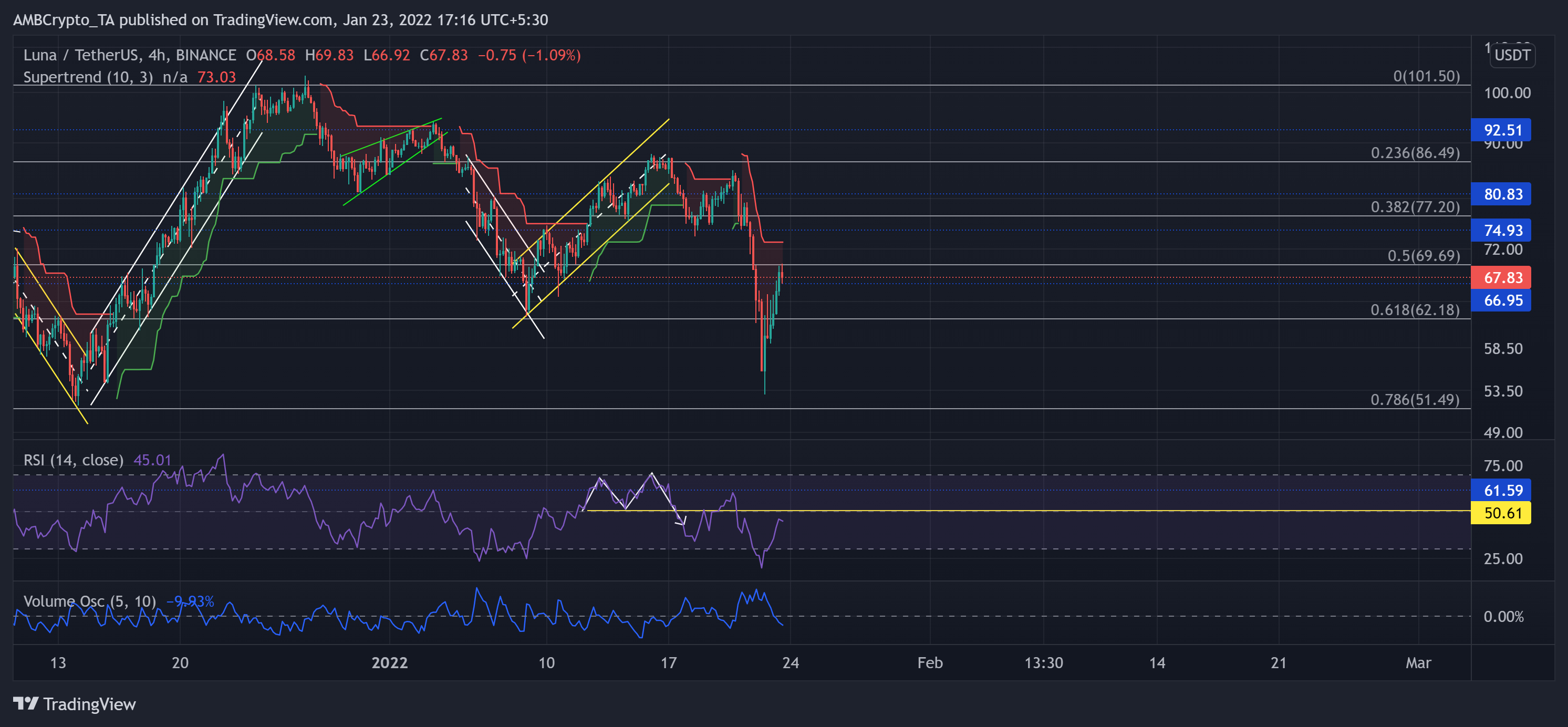Click the 0.618(62.18) Fibonacci level label
This screenshot has height=727, width=1568.
pyautogui.click(x=1414, y=310)
